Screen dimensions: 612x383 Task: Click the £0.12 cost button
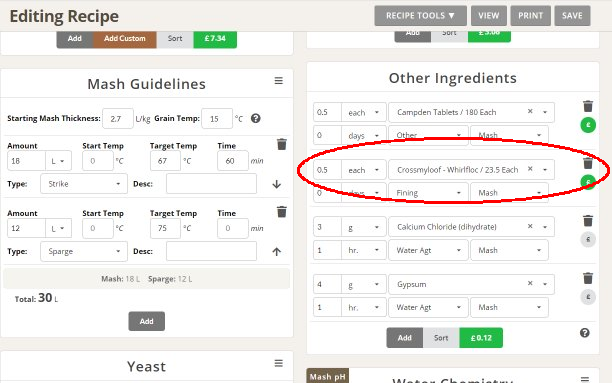(481, 338)
